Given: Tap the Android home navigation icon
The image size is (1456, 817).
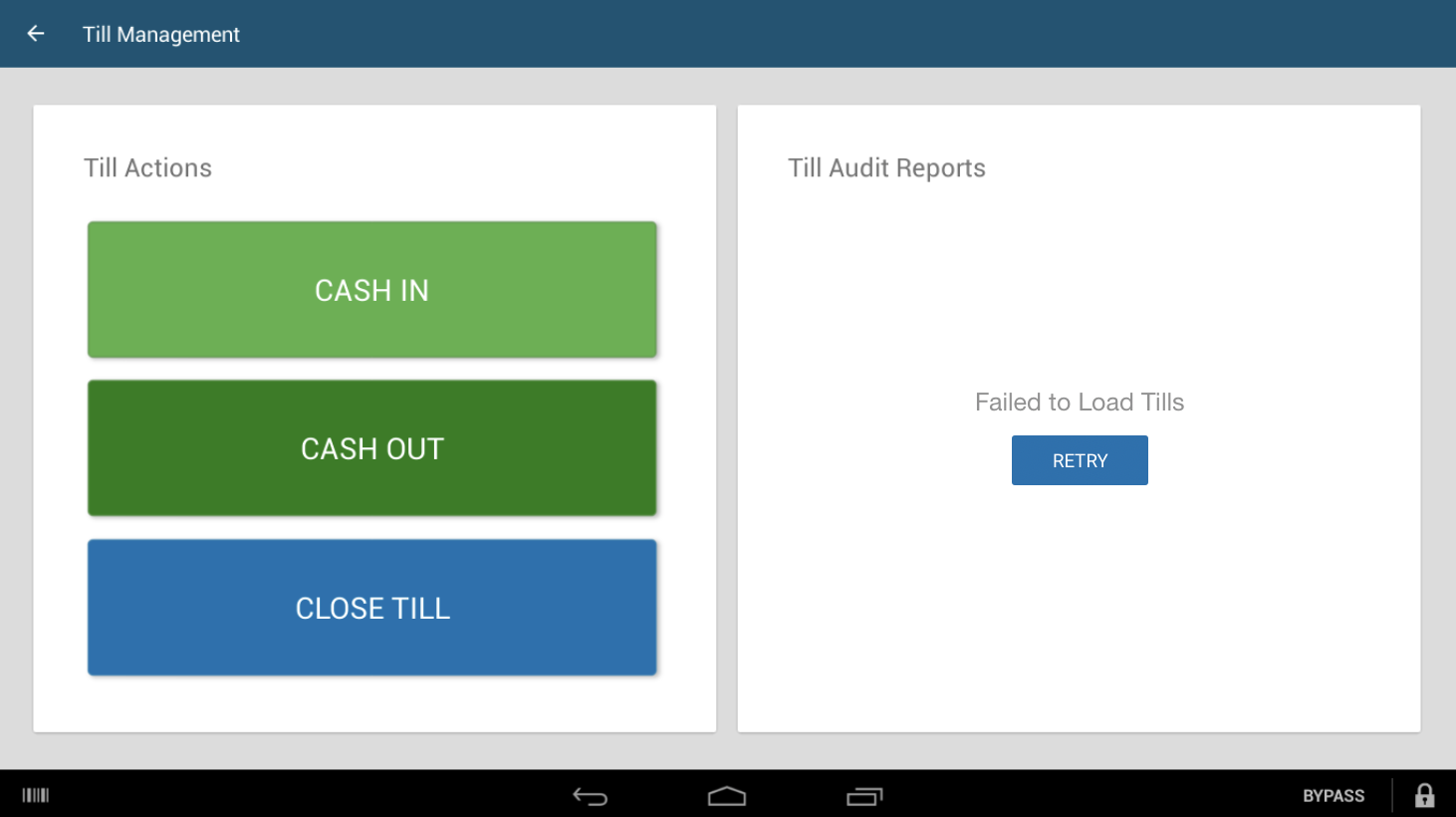Looking at the screenshot, I should [x=727, y=796].
